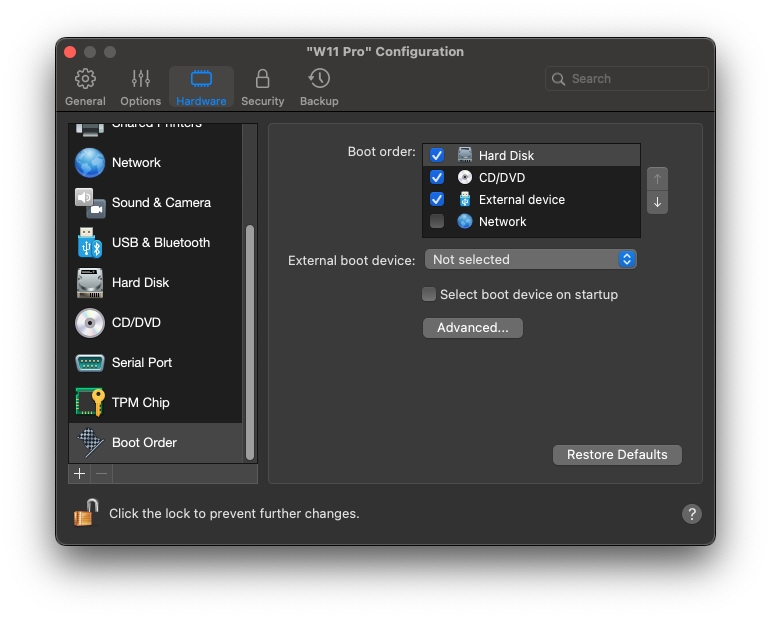The height and width of the screenshot is (619, 771).
Task: Enable Network in the boot order
Action: click(437, 221)
